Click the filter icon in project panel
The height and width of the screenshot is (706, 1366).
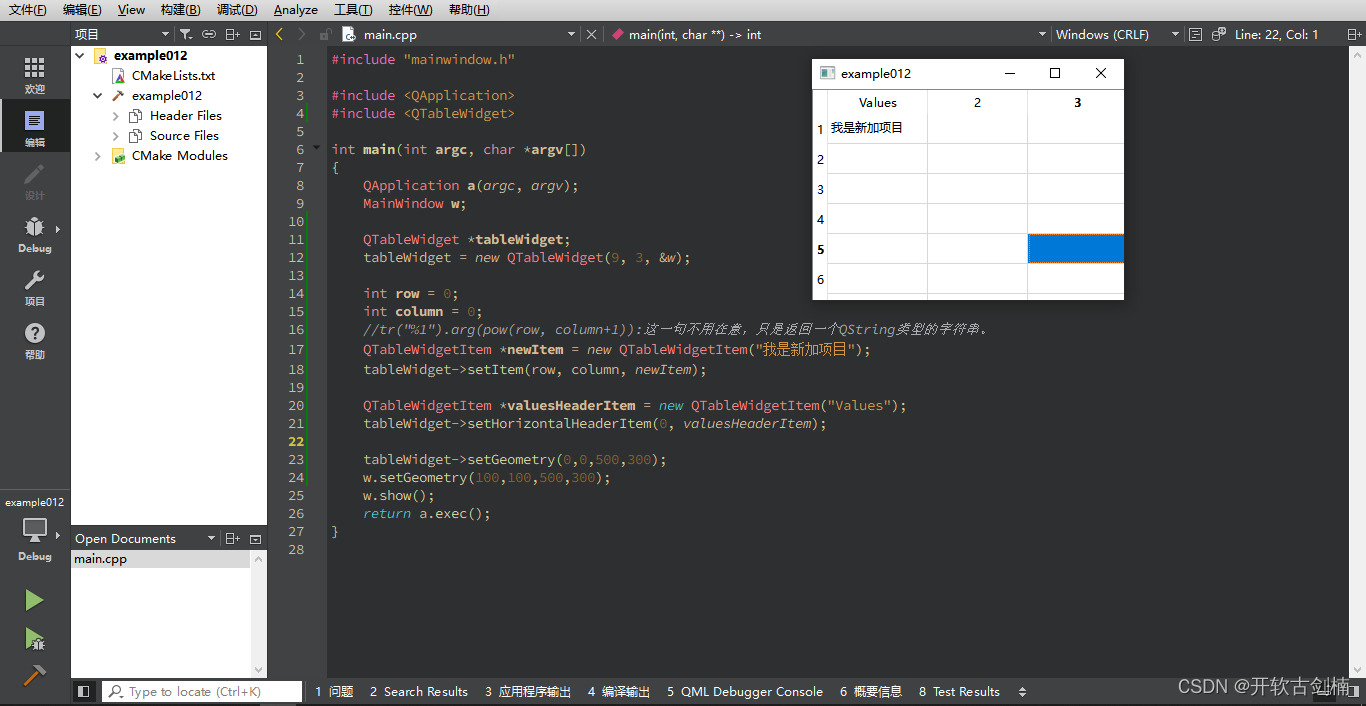[x=185, y=34]
